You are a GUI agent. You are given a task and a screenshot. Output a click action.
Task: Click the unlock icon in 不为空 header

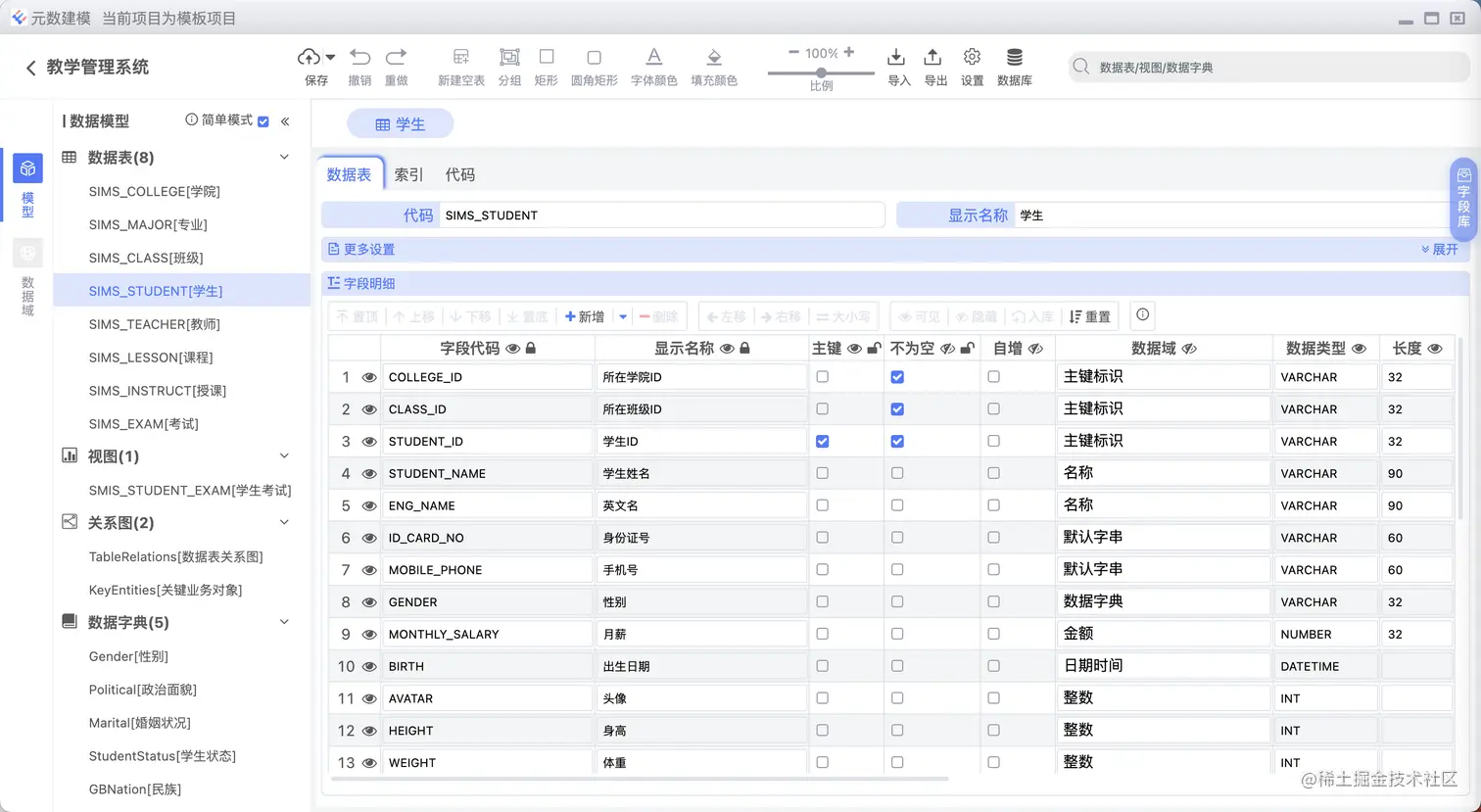coord(967,349)
